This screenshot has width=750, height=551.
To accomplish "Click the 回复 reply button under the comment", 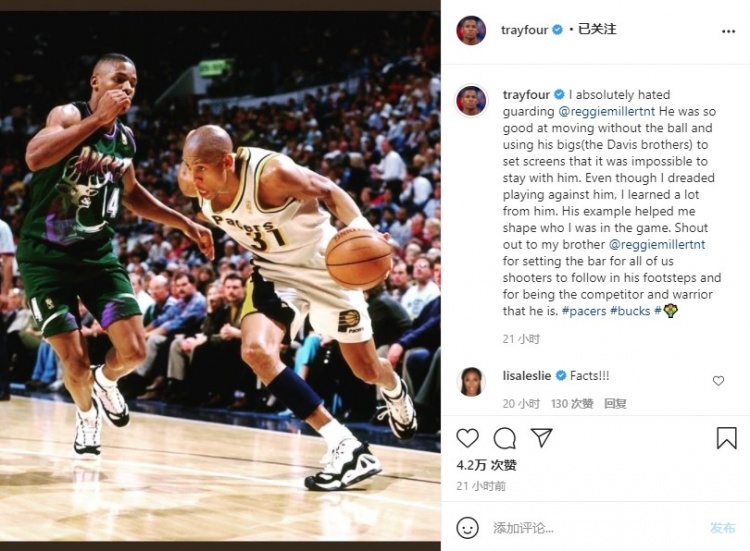I will [x=615, y=404].
